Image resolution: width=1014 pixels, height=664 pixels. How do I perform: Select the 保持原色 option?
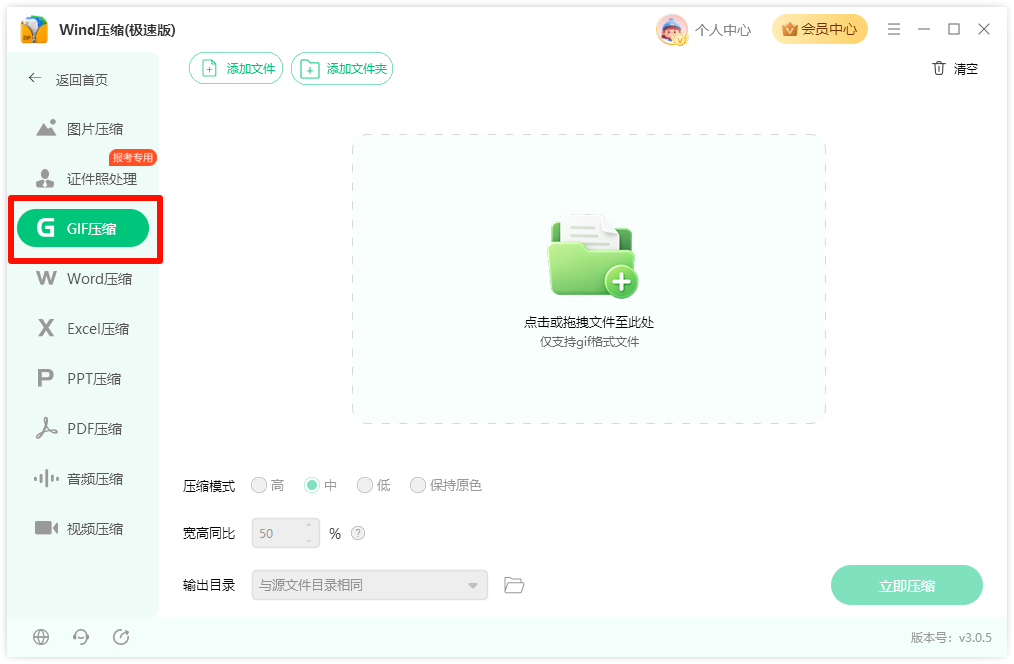[x=418, y=485]
